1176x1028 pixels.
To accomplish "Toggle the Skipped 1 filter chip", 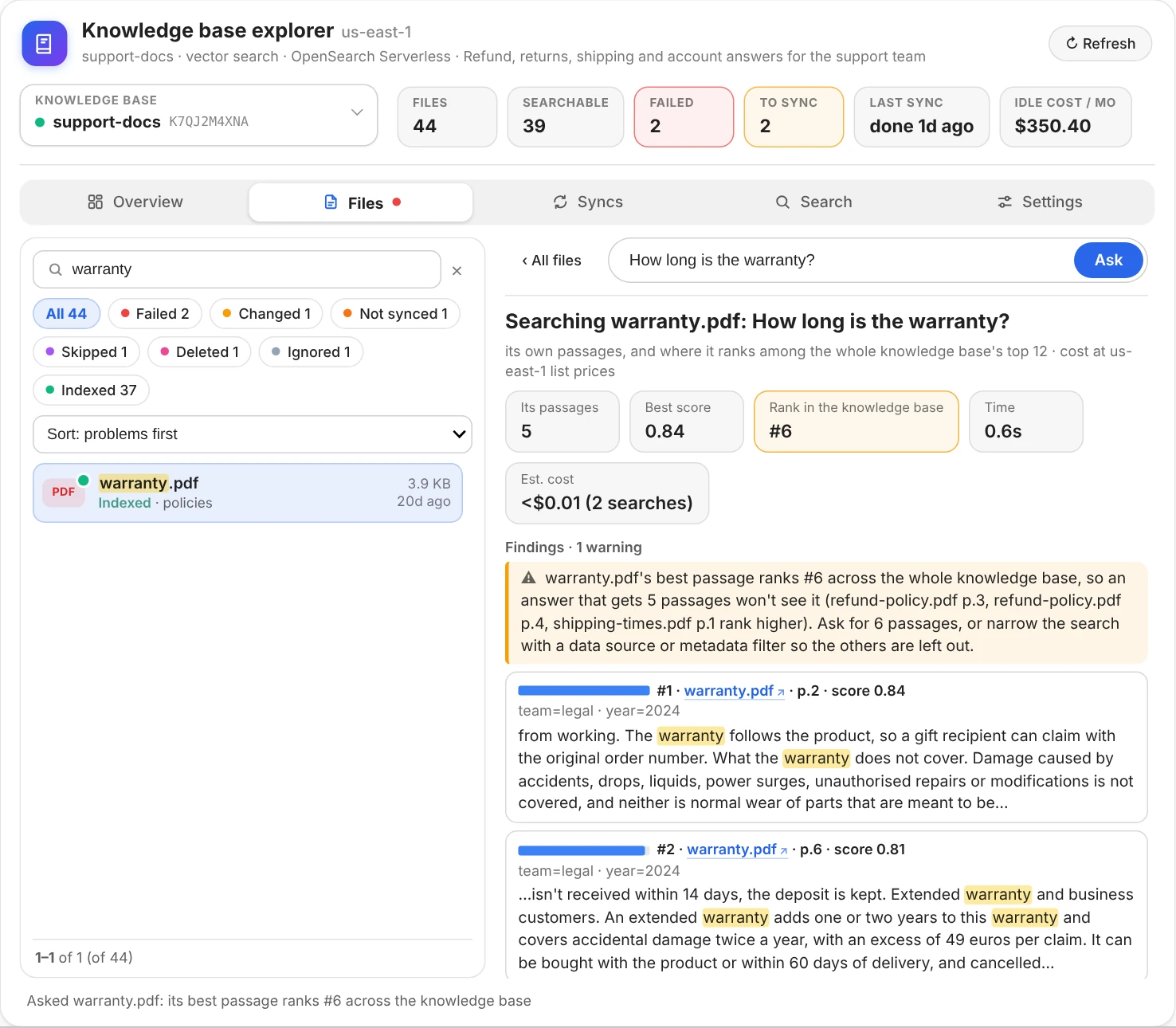I will coord(86,352).
